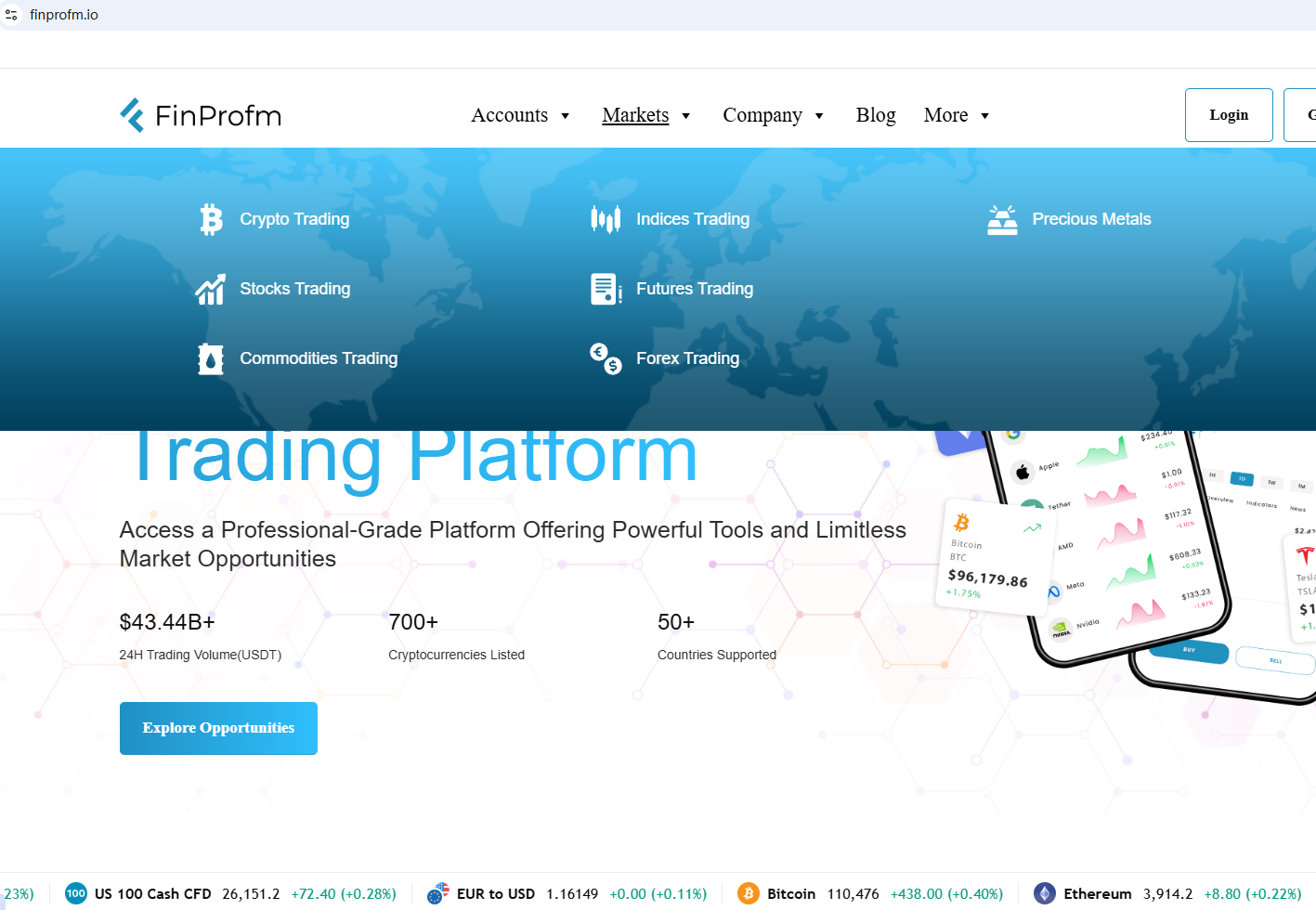Click the Bitcoin ticker coin icon
Viewport: 1316px width, 910px height.
click(749, 893)
